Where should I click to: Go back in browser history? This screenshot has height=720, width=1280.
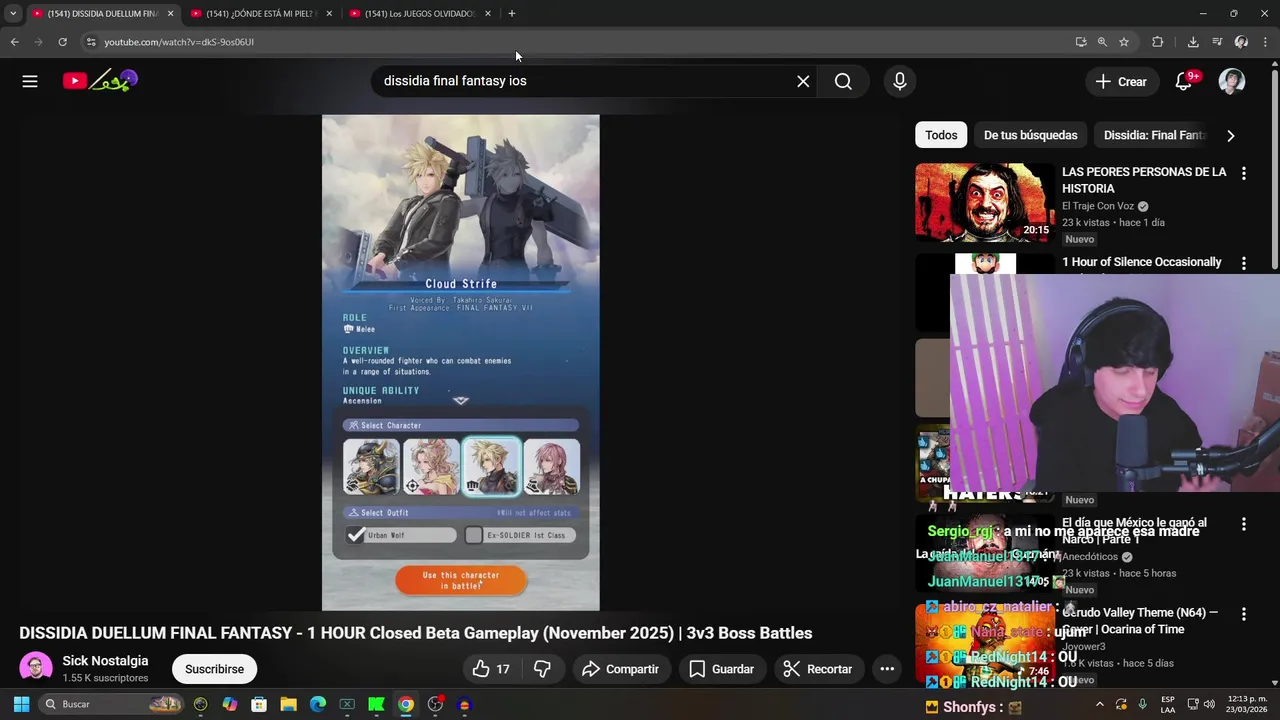(x=14, y=42)
